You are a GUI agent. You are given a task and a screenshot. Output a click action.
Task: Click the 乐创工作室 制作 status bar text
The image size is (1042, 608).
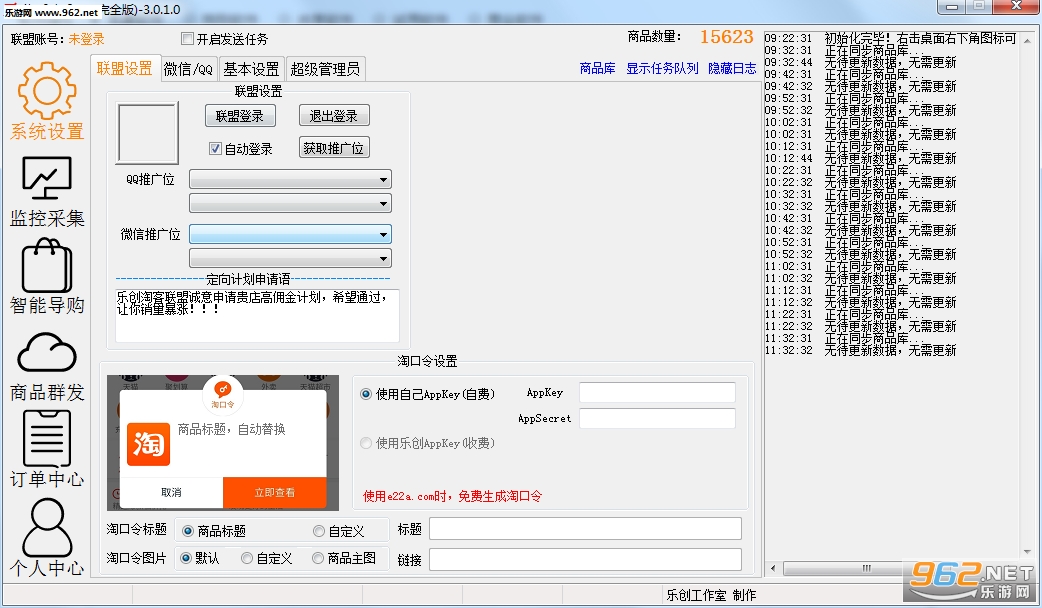pos(711,595)
